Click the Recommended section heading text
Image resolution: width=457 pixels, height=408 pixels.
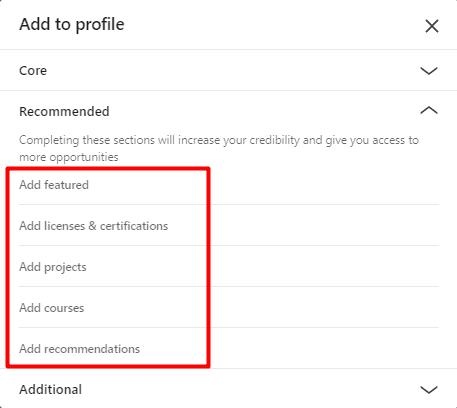(x=64, y=111)
